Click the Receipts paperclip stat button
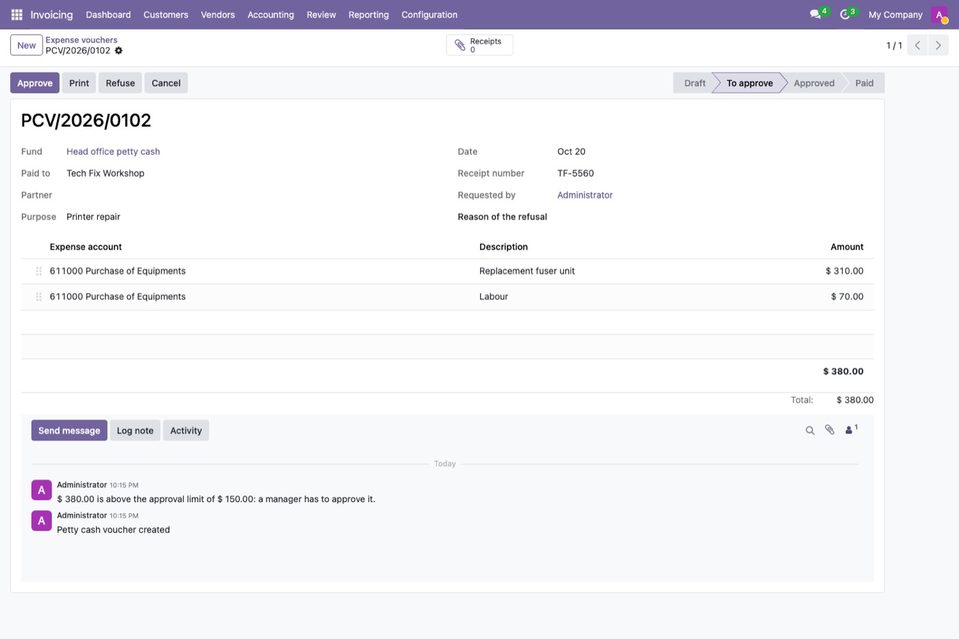This screenshot has height=639, width=959. 480,45
